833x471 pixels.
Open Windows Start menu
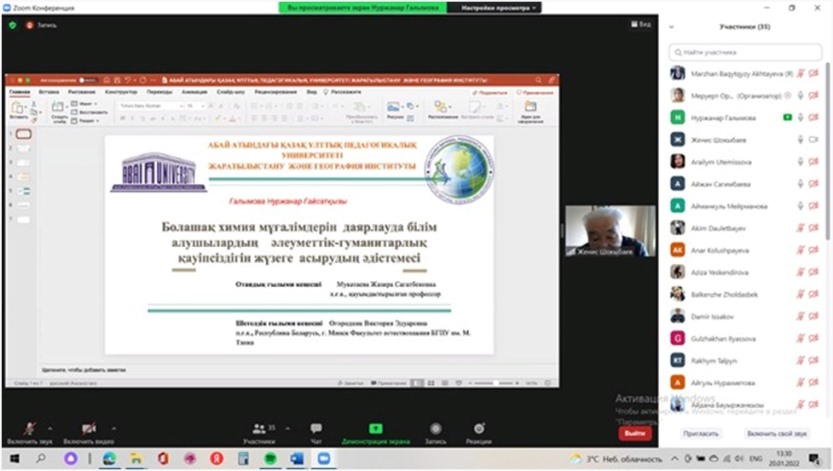pyautogui.click(x=13, y=458)
